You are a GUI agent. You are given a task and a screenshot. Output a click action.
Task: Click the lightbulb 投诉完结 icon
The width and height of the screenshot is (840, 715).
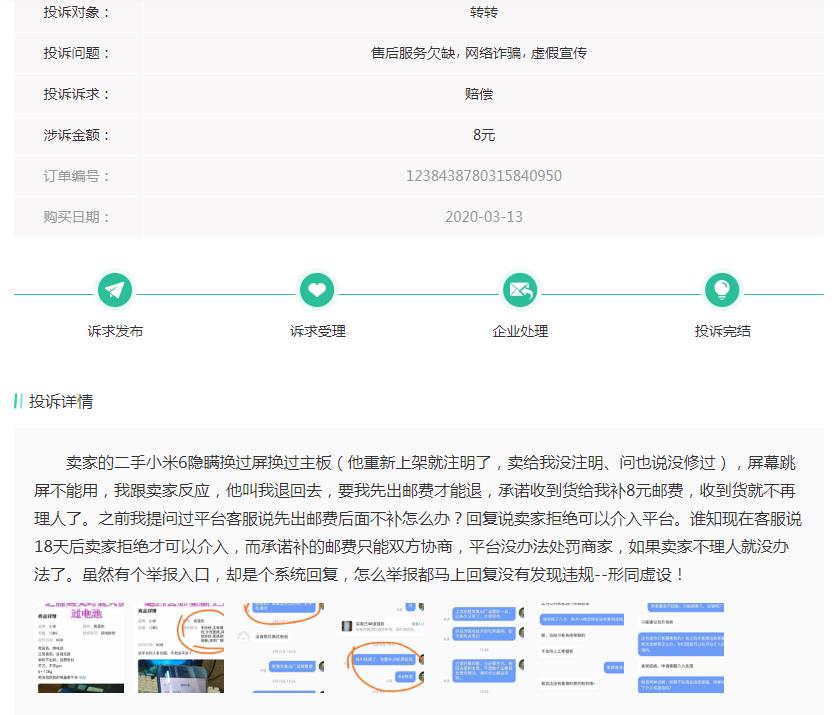(x=722, y=290)
